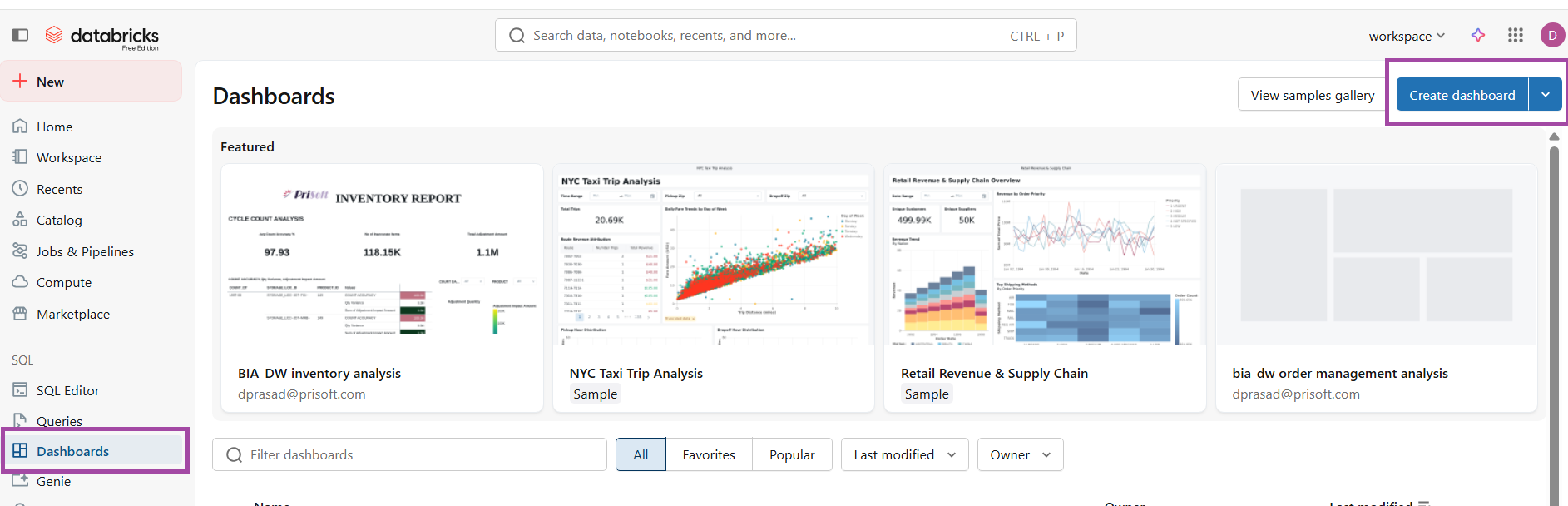Open the Compute page
1568x506 pixels.
pos(63,283)
